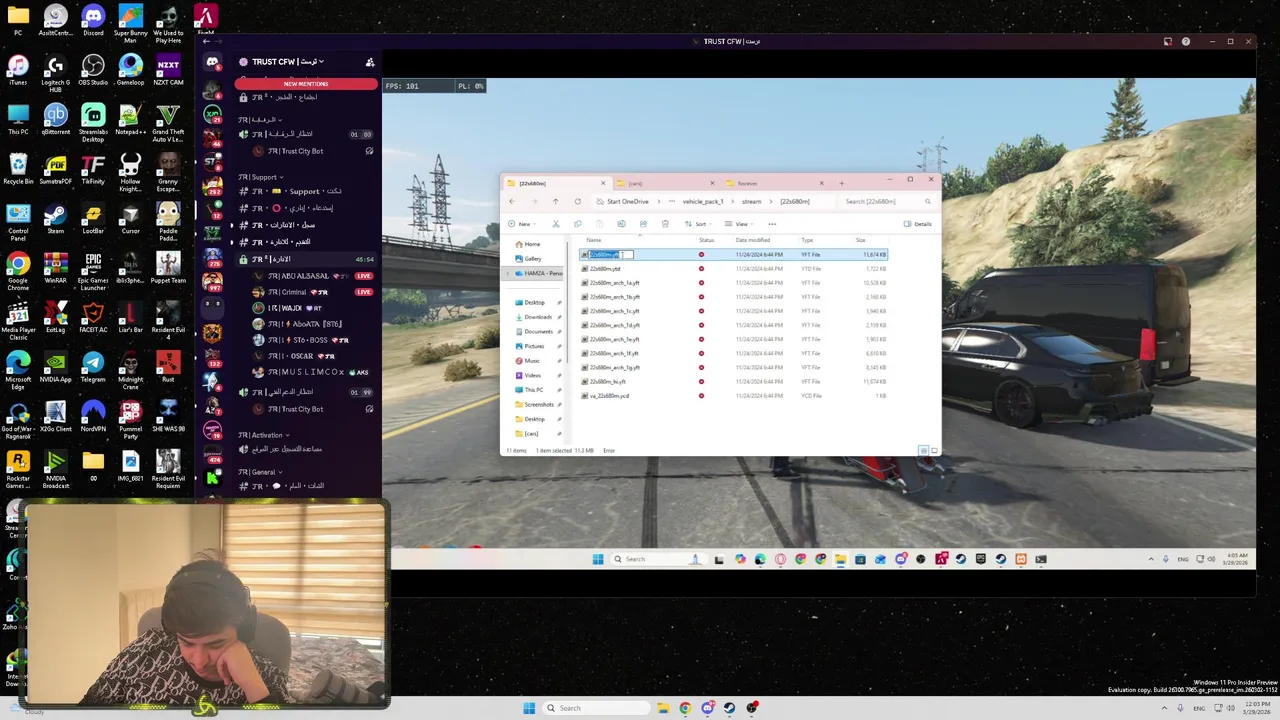Open the NZXT CAM desktop shortcut
1280x720 pixels.
coord(168,70)
